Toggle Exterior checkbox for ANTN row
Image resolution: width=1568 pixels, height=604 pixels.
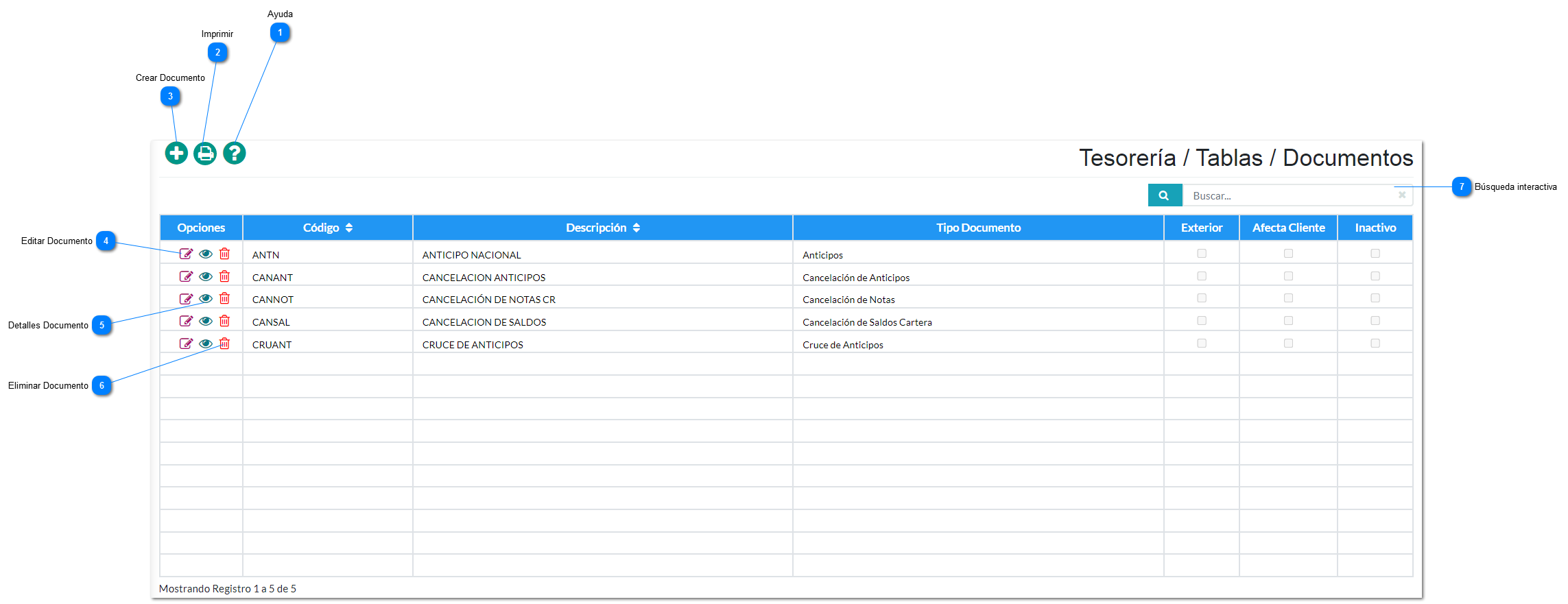[1202, 254]
